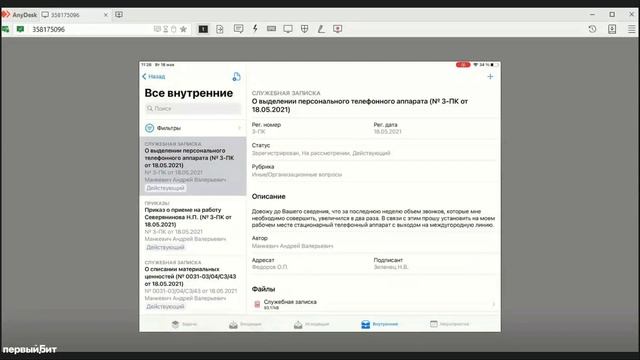Viewport: 640px width, 360px height.
Task: Open AnyDesk chat icon
Action: (x=238, y=29)
